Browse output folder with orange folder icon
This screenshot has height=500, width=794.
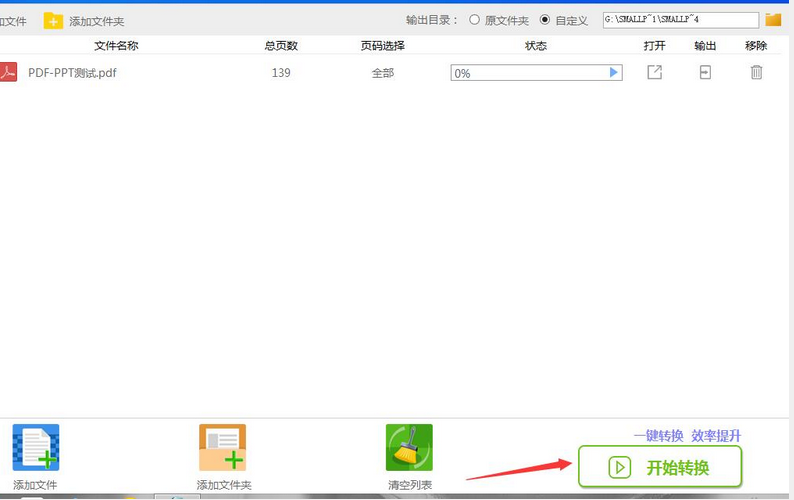pos(773,20)
